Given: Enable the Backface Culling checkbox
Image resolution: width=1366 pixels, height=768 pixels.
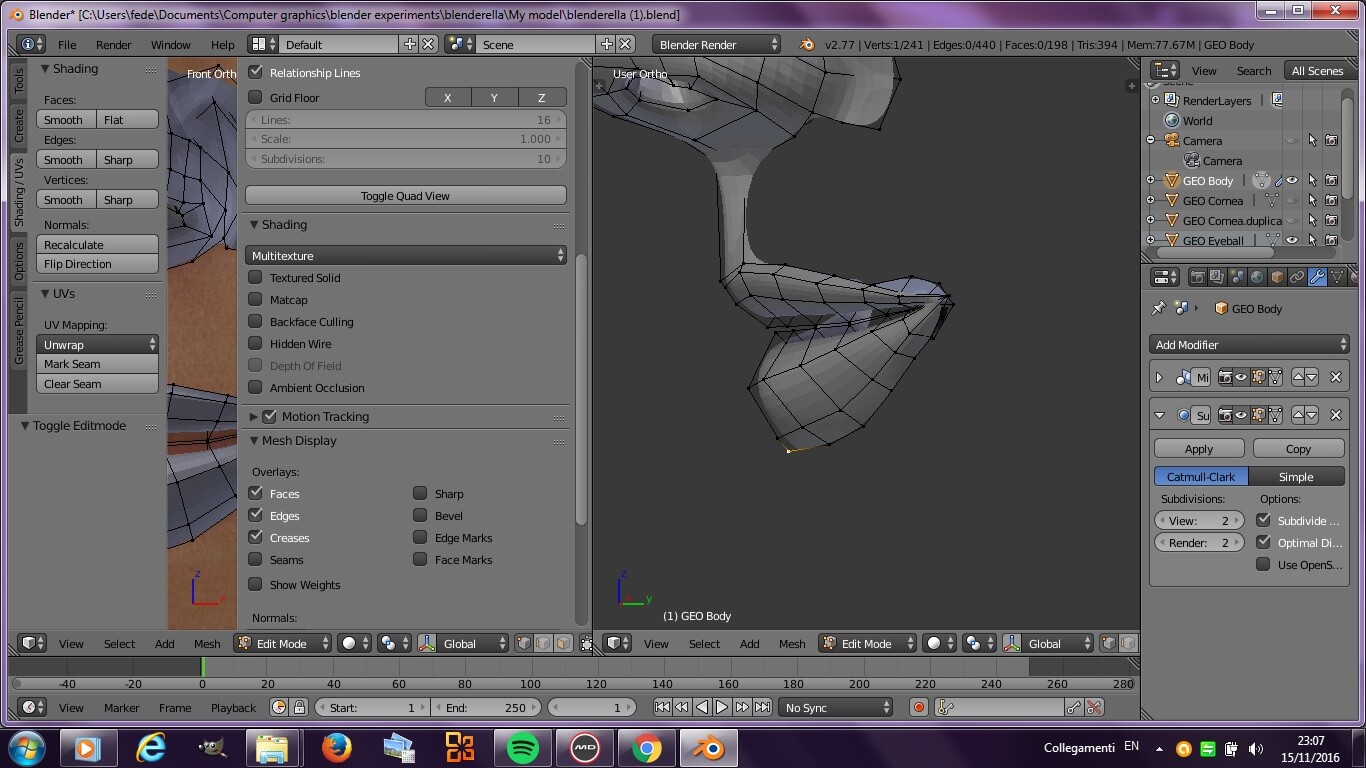Looking at the screenshot, I should pyautogui.click(x=256, y=321).
